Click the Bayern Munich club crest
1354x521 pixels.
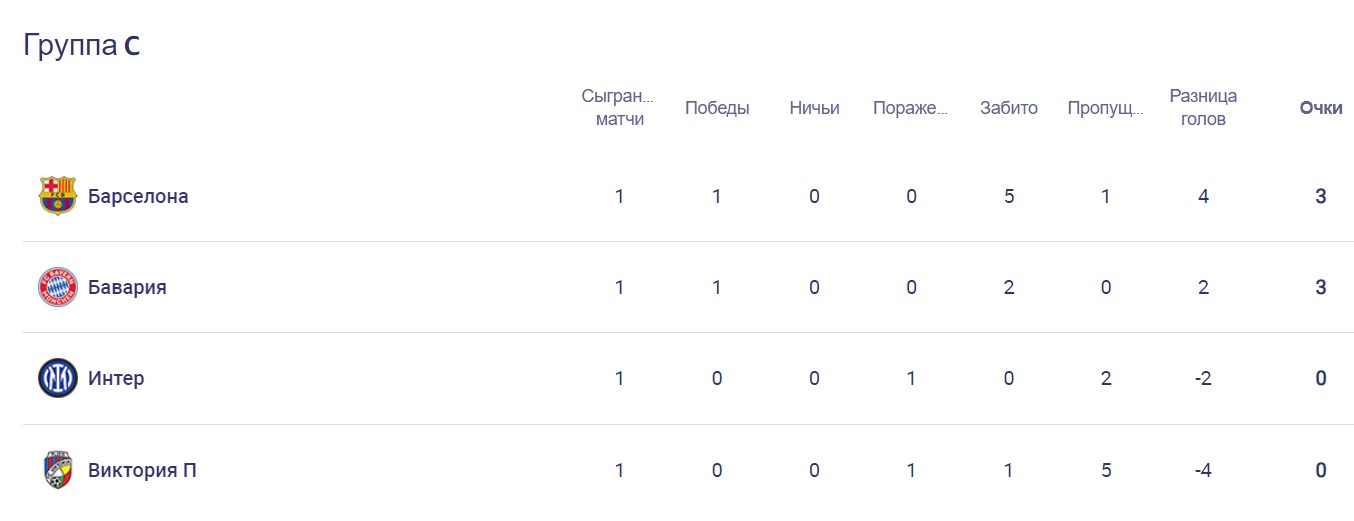57,287
